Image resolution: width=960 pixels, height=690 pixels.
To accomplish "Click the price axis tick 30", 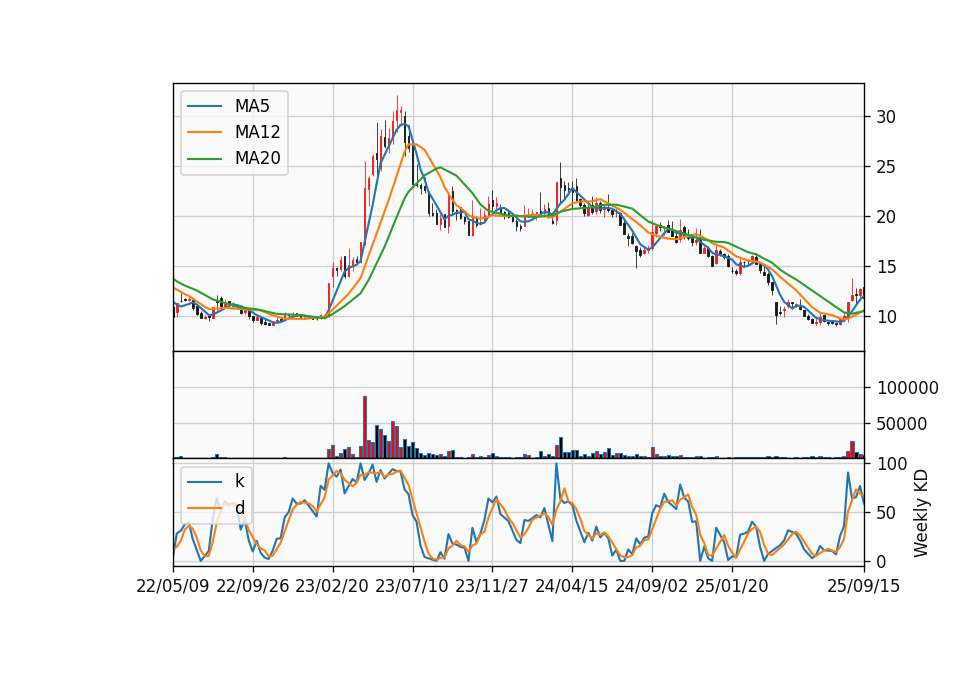I will [886, 117].
